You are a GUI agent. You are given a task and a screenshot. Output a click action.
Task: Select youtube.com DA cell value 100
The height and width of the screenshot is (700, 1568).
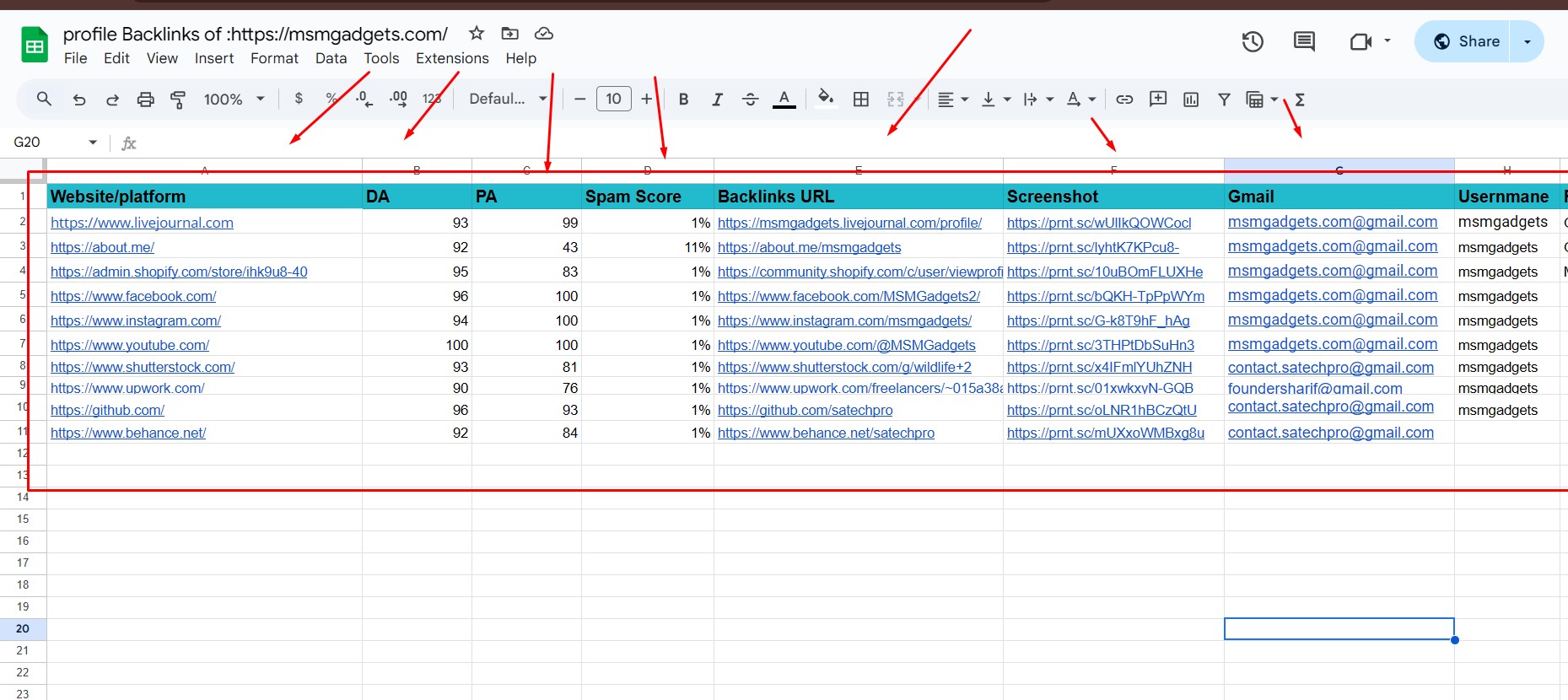tap(417, 345)
